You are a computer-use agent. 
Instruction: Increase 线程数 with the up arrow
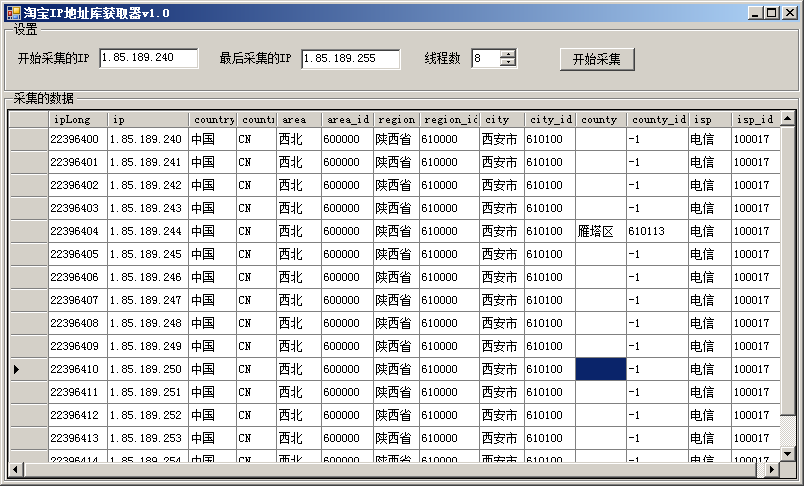pos(508,54)
